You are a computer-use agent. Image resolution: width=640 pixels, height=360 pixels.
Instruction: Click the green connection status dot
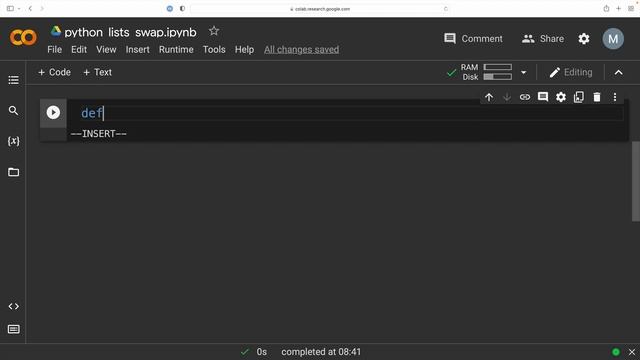tap(616, 352)
